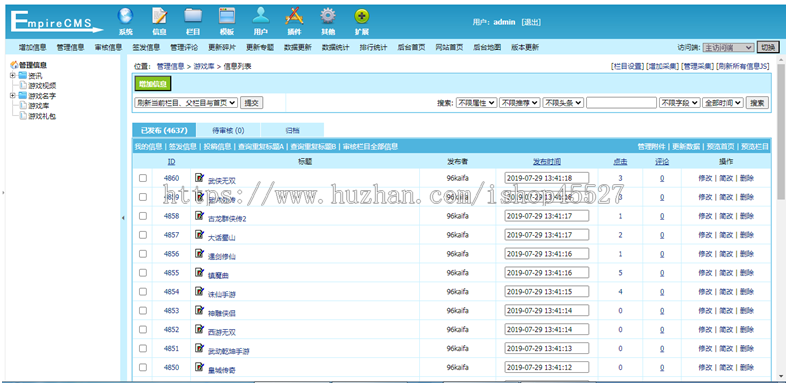Open the 全部时间 search dropdown
This screenshot has width=788, height=385.
point(723,103)
